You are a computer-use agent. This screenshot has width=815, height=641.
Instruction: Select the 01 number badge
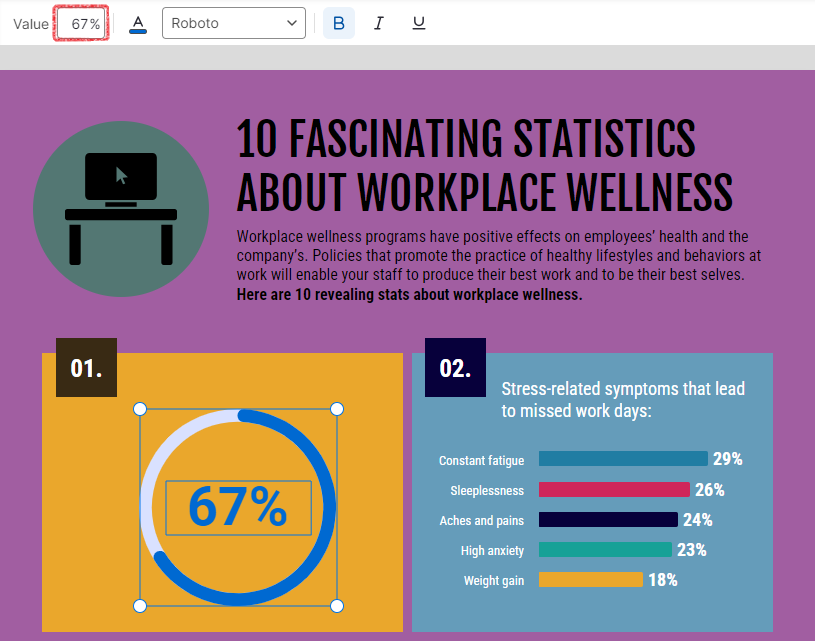coord(86,368)
